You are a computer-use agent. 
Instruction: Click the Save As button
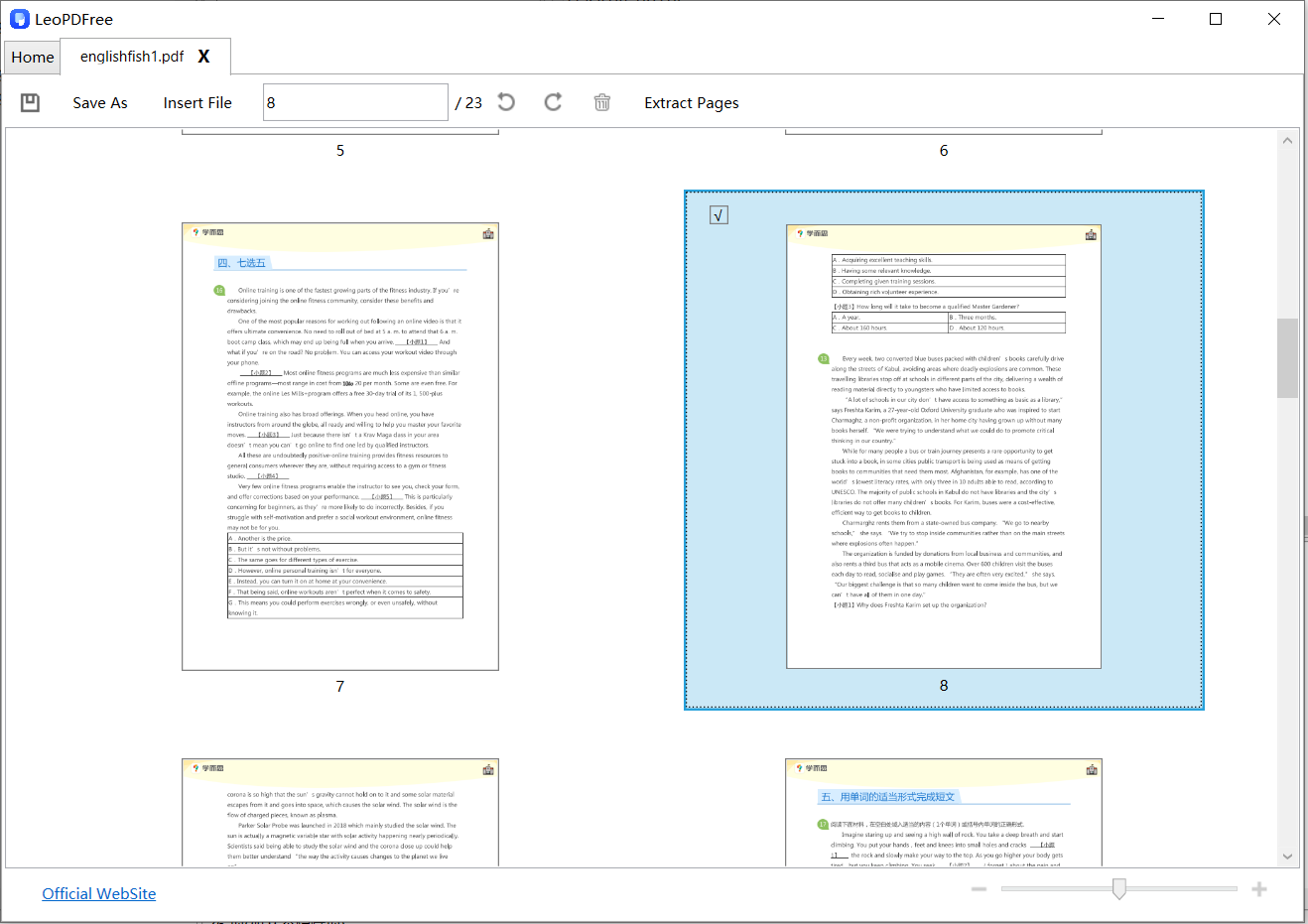point(100,103)
